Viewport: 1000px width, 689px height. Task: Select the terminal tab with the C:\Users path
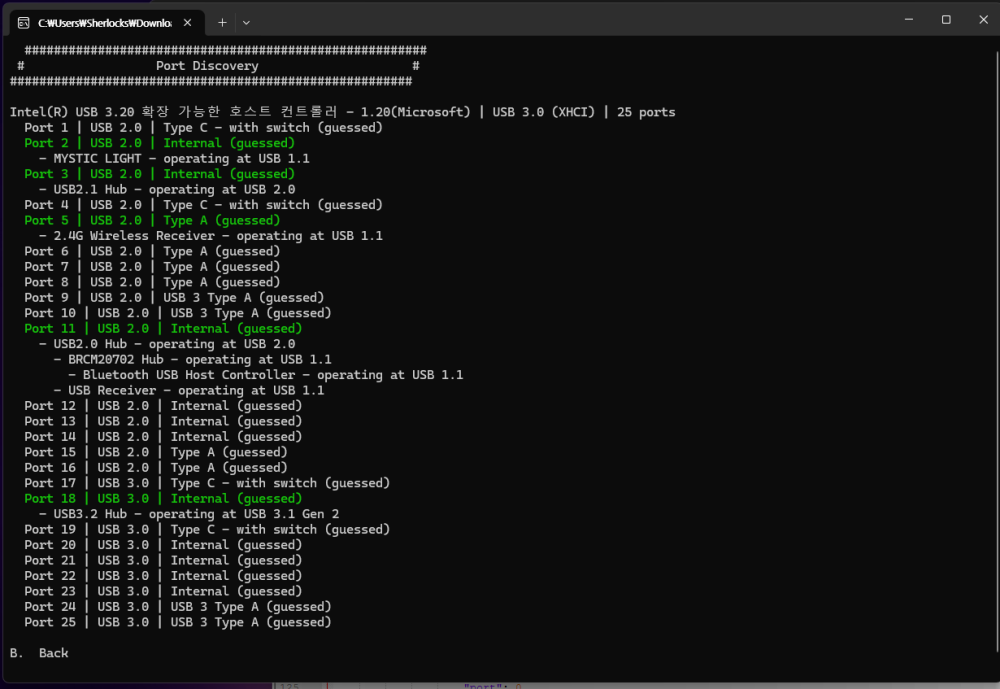coord(107,23)
